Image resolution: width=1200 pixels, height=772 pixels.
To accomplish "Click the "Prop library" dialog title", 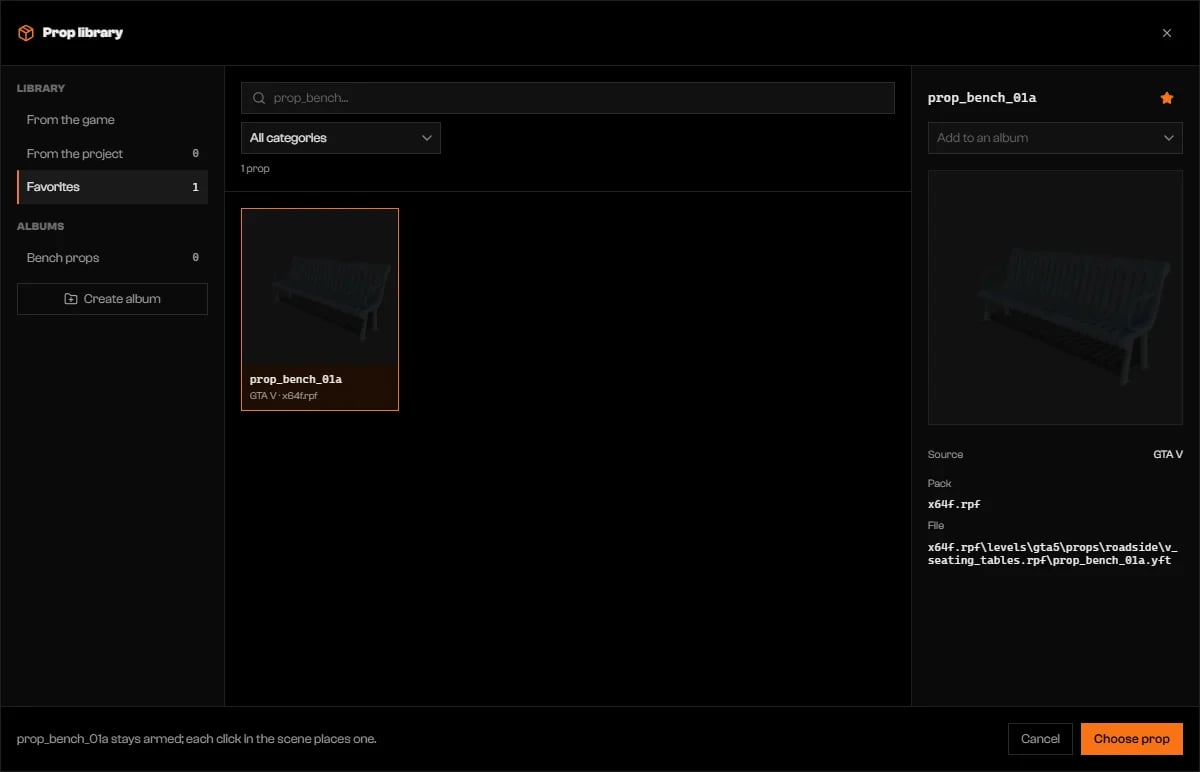I will click(83, 33).
